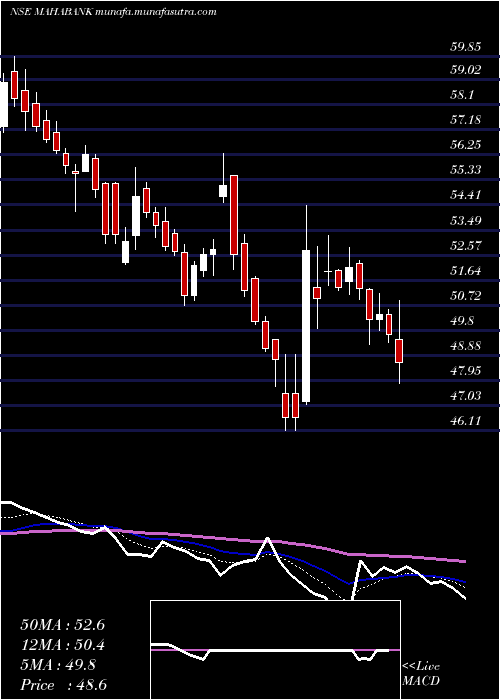Select the 50MA : 52.6 readout

[62, 625]
